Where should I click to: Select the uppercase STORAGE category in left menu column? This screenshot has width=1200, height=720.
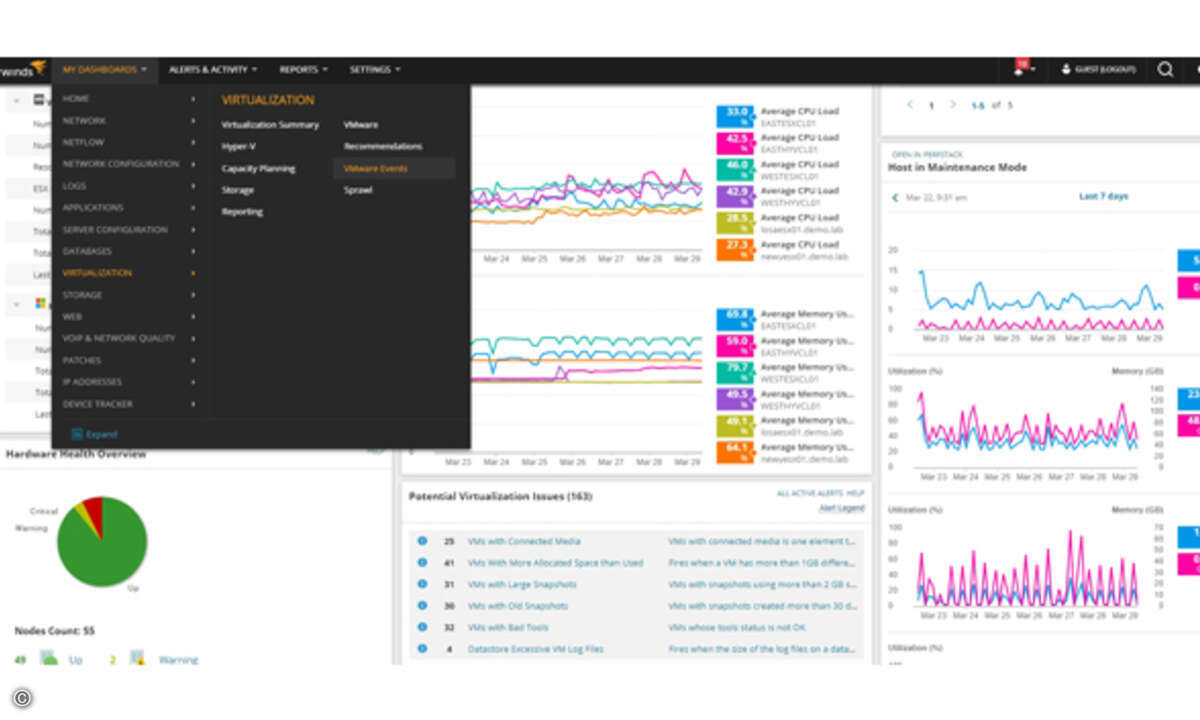[82, 295]
